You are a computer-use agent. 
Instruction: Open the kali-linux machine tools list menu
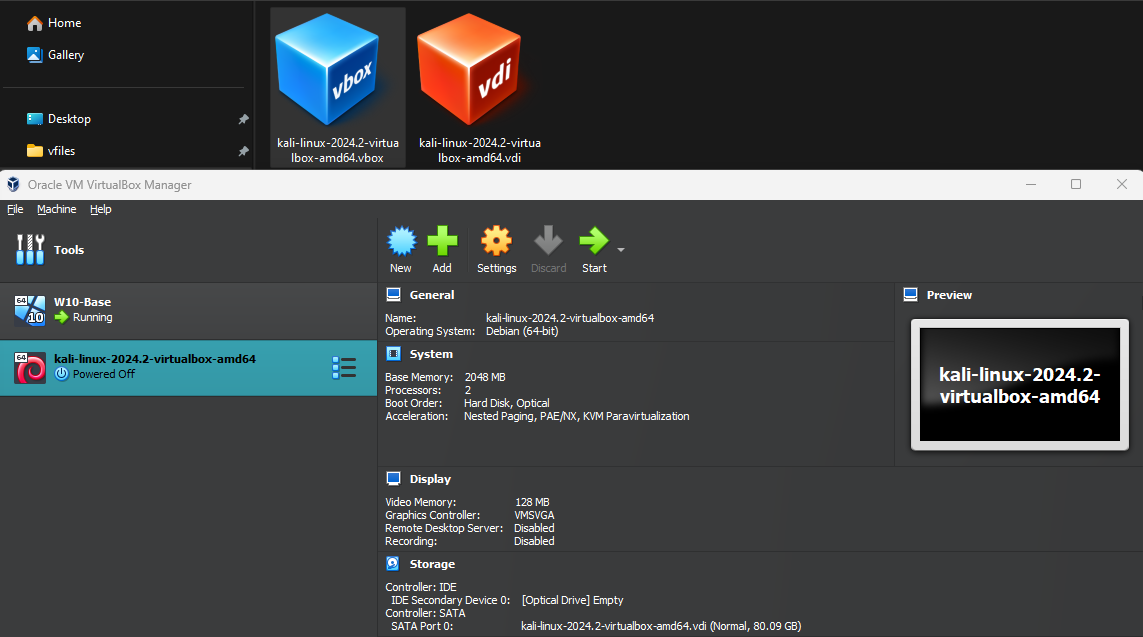pyautogui.click(x=344, y=368)
